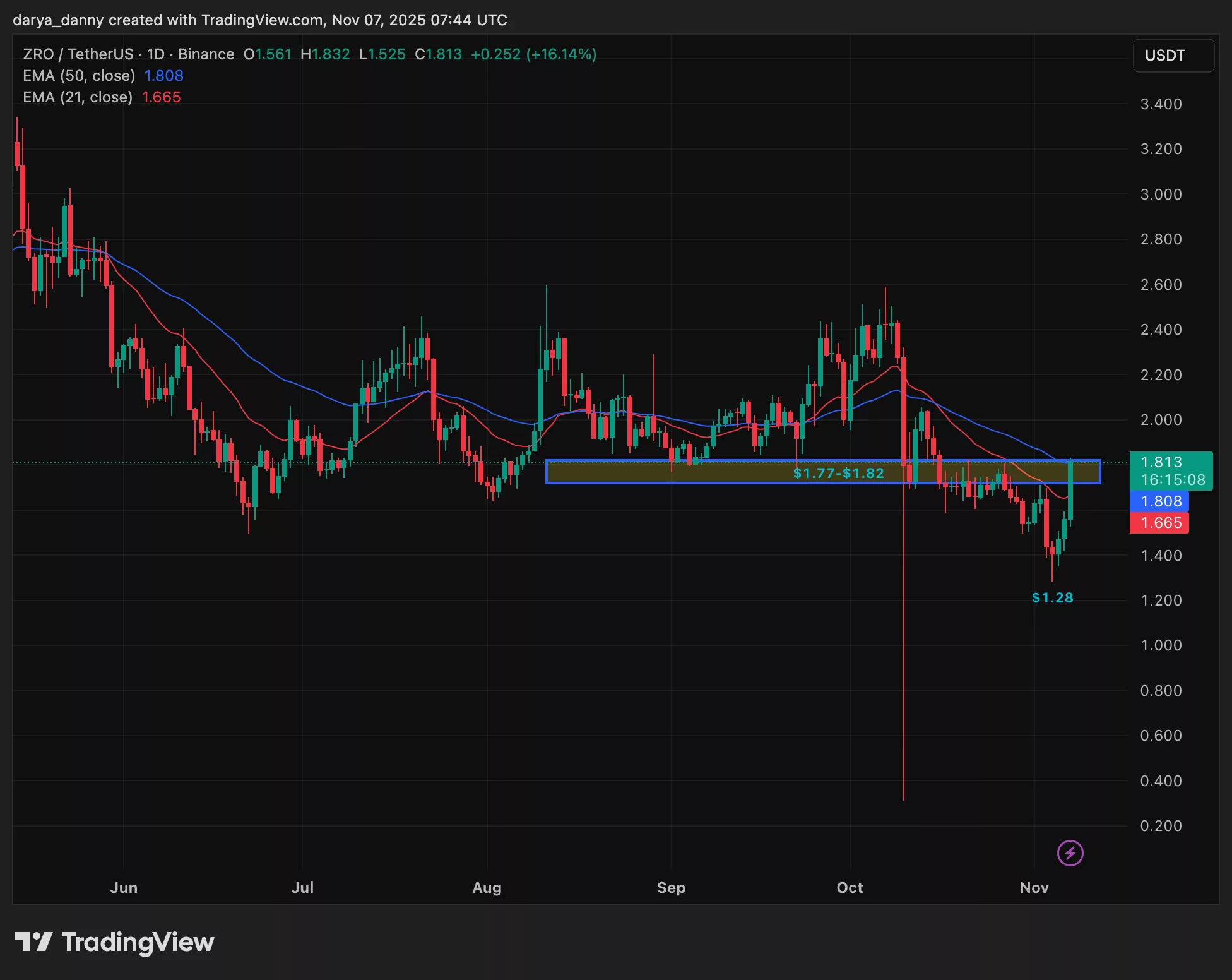
Task: Expand the EMA 1.665 price tag
Action: click(x=1159, y=523)
